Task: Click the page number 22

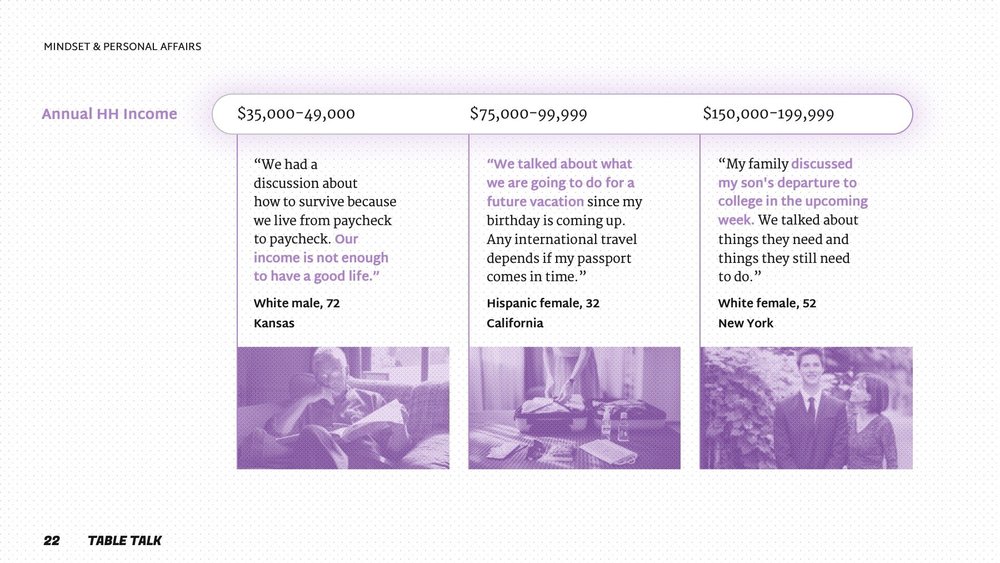Action: 52,541
